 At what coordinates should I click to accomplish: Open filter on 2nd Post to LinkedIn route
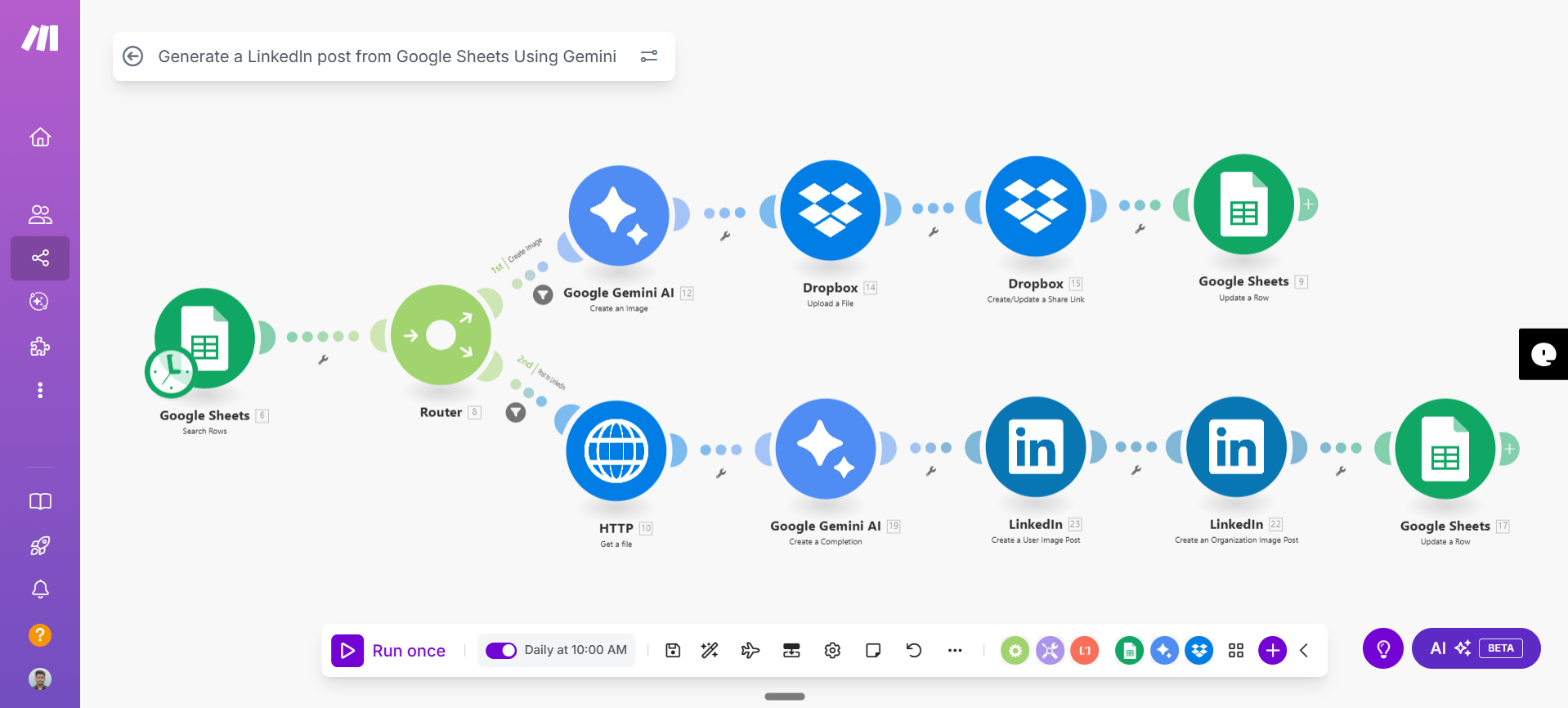[x=515, y=413]
